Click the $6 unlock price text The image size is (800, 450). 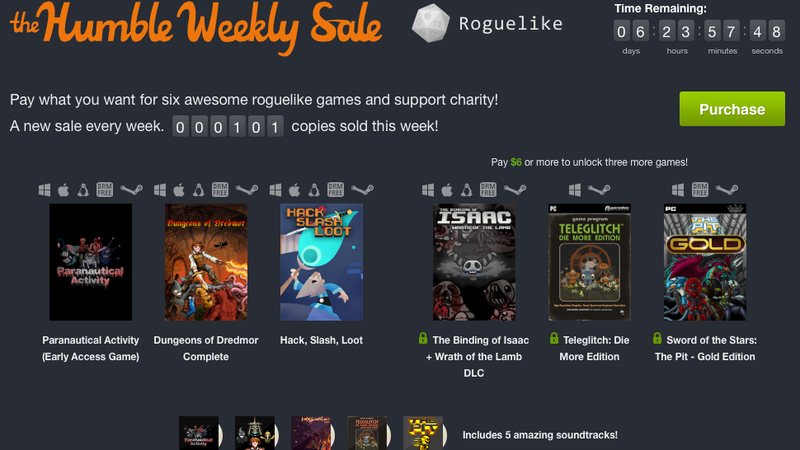tap(516, 162)
